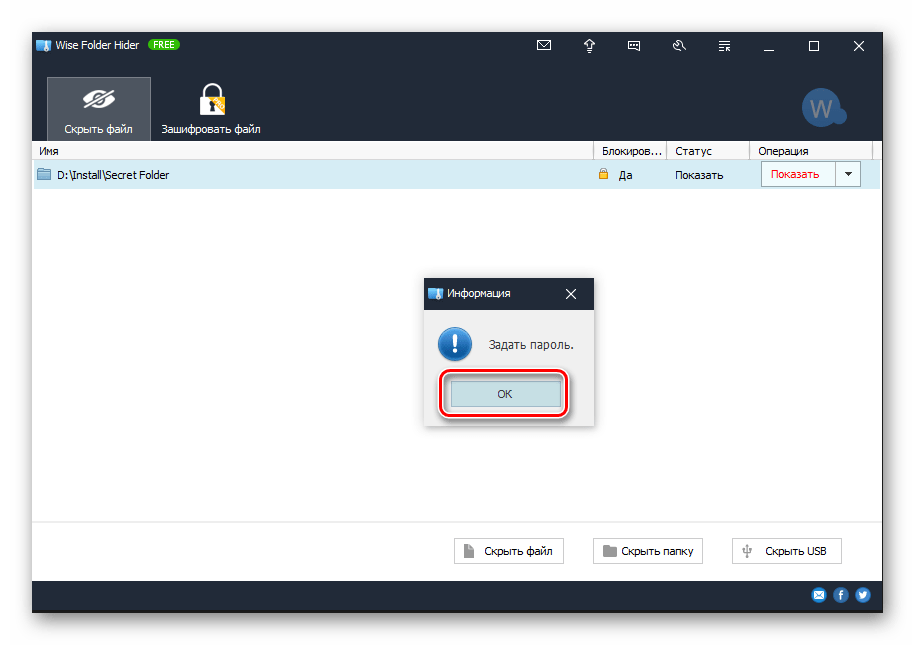The width and height of the screenshot is (915, 645).
Task: Click the envelope feedback icon in title bar
Action: (x=544, y=46)
